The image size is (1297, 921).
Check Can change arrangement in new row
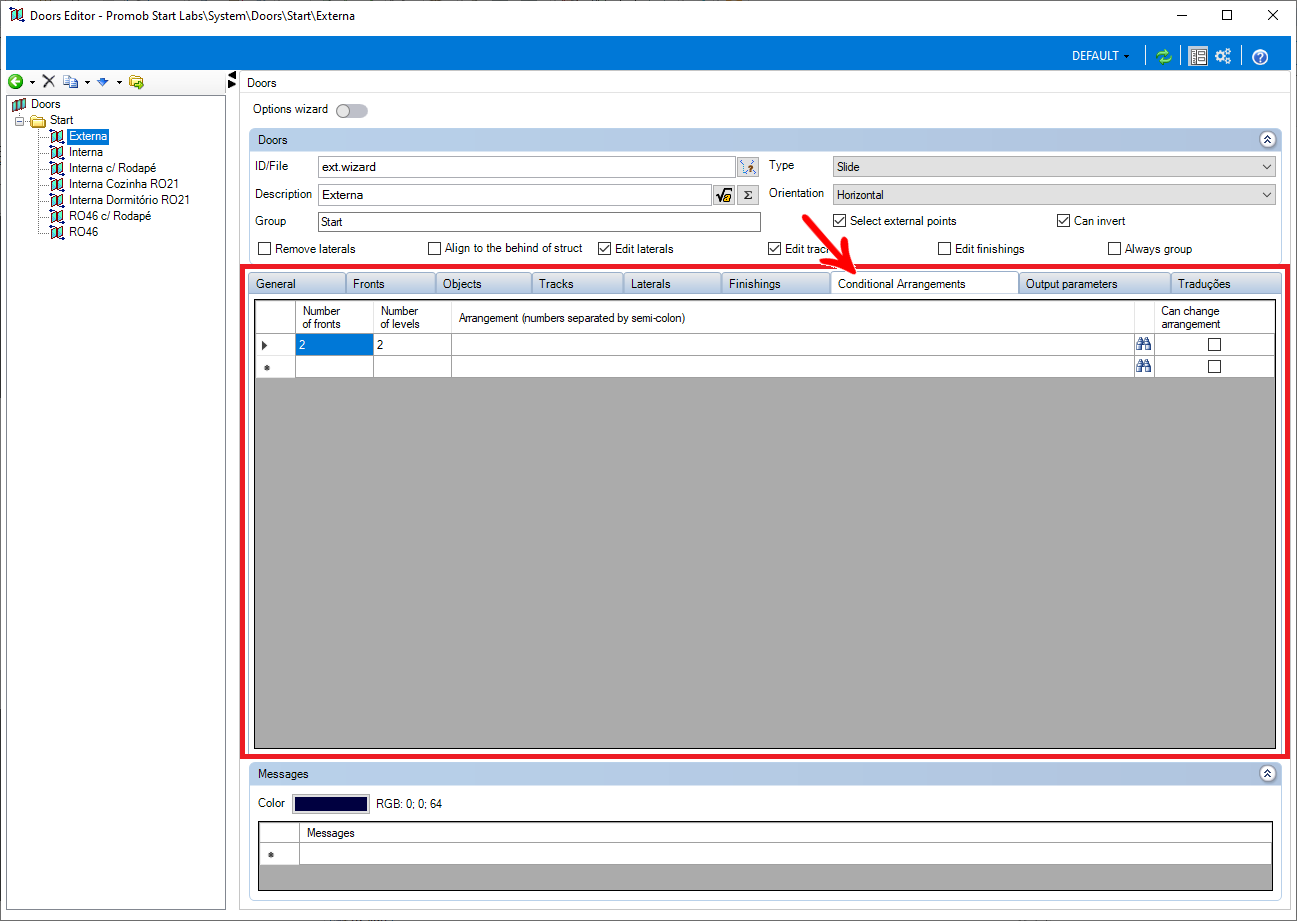pyautogui.click(x=1215, y=367)
